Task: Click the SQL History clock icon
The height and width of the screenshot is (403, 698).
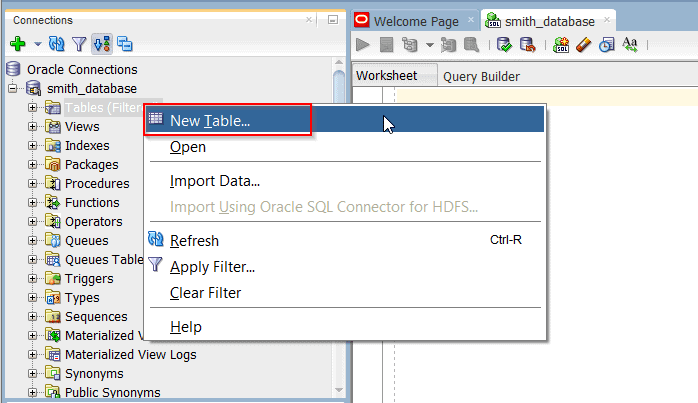Action: (607, 45)
